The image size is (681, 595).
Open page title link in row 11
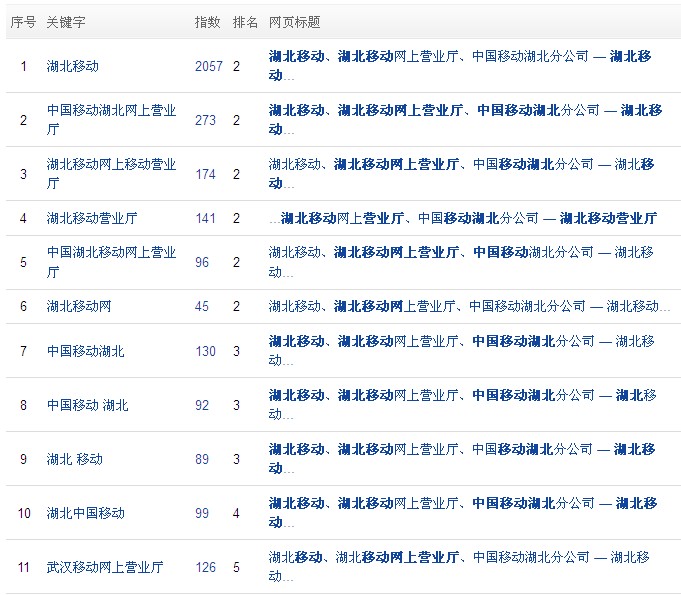pos(459,566)
